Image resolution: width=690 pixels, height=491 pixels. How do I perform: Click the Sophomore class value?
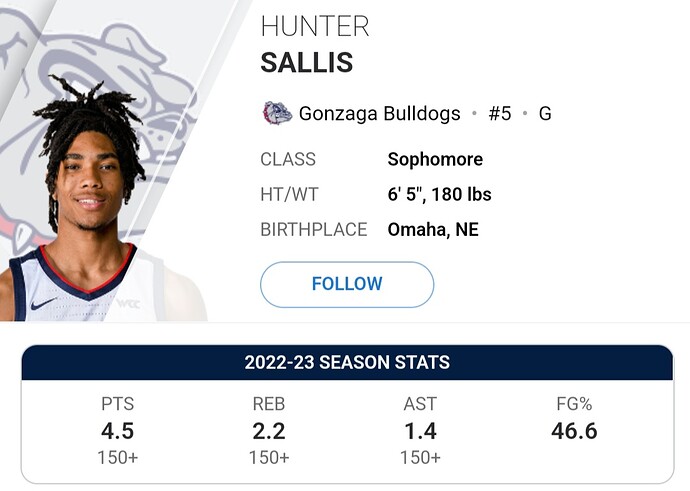tap(435, 159)
